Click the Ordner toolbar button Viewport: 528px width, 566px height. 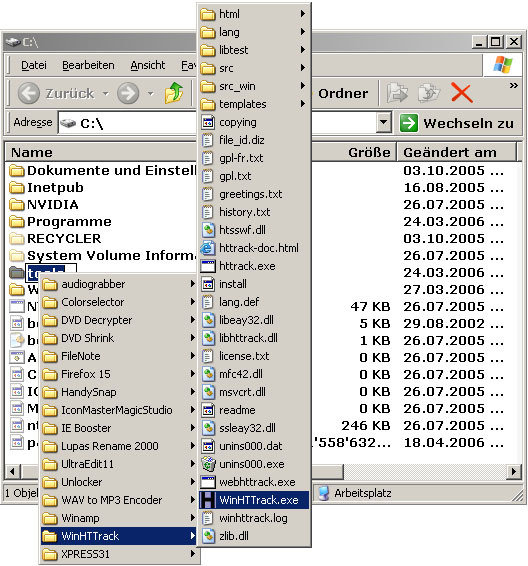343,93
